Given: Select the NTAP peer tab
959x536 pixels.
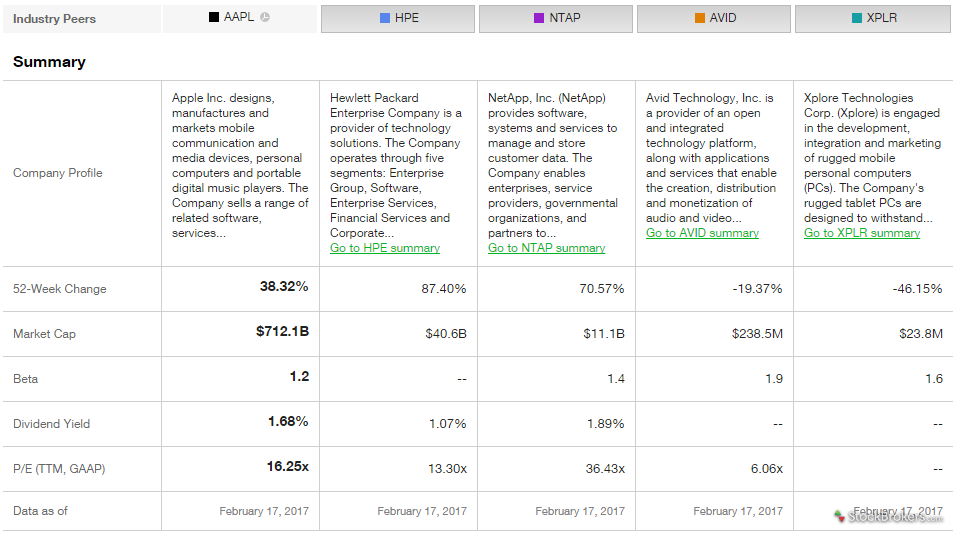Looking at the screenshot, I should pos(556,19).
